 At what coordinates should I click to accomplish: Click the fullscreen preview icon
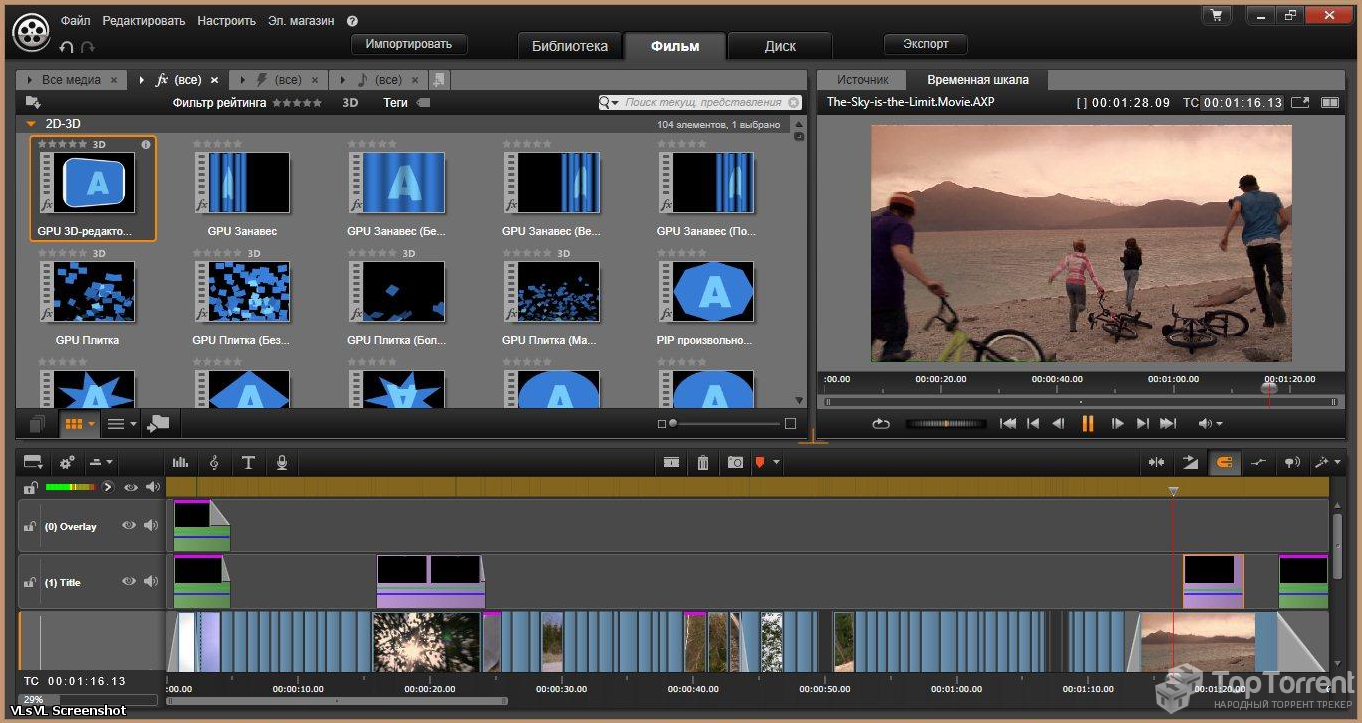1300,102
